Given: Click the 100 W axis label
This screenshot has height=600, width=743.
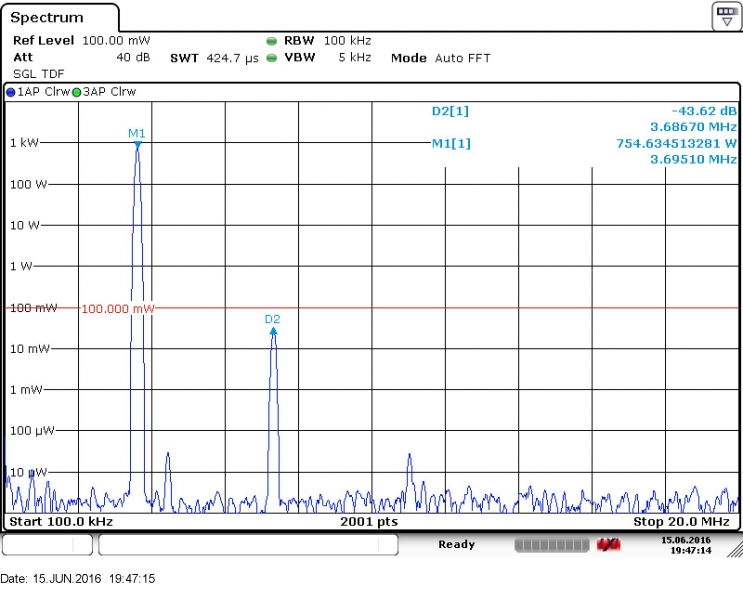Looking at the screenshot, I should point(28,184).
